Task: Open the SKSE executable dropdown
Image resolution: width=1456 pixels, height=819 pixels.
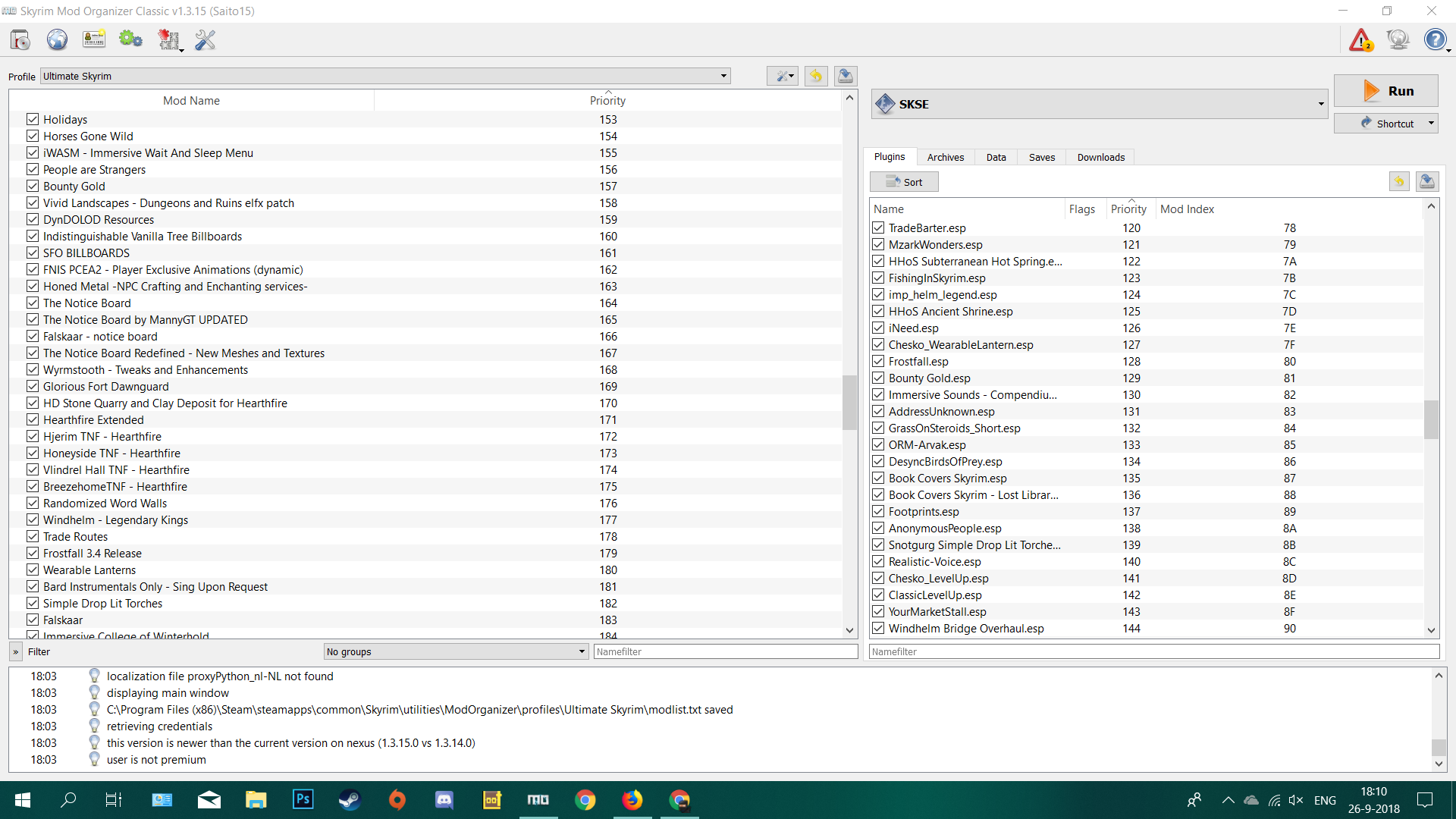Action: pyautogui.click(x=1100, y=104)
